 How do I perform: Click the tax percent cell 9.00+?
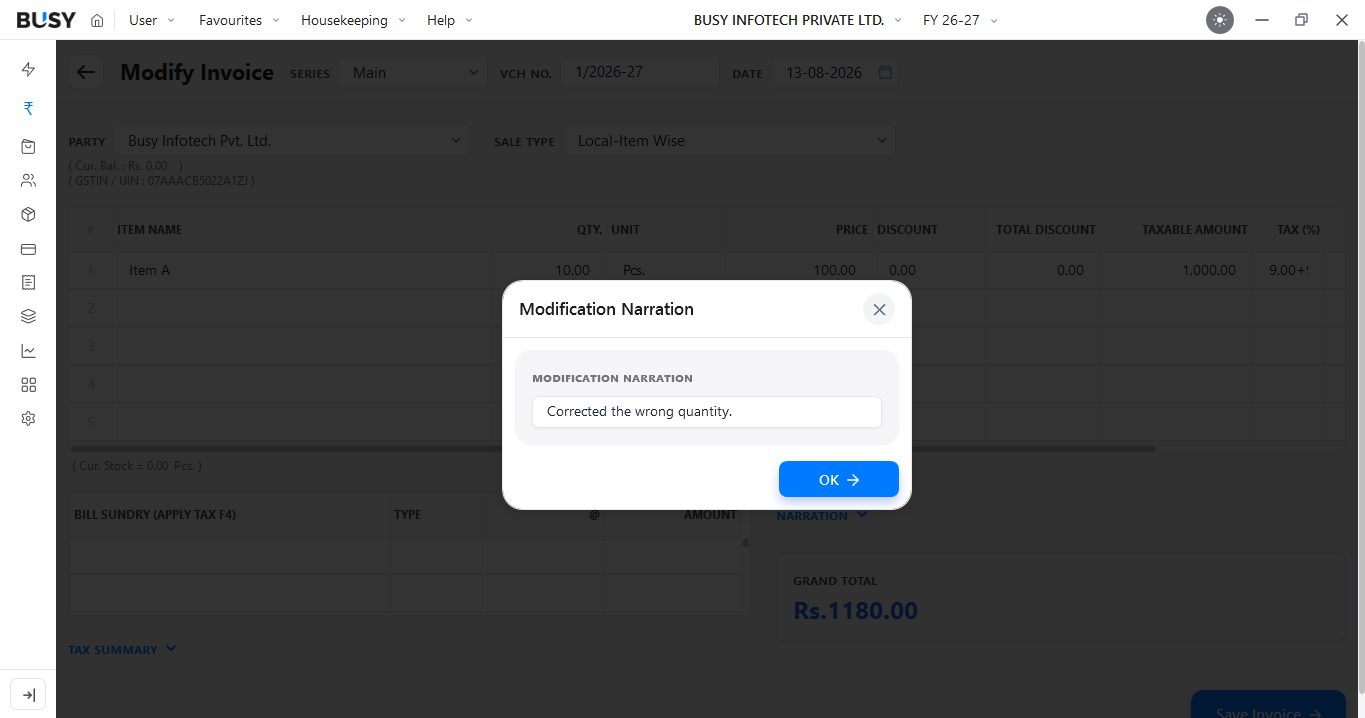[x=1289, y=270]
